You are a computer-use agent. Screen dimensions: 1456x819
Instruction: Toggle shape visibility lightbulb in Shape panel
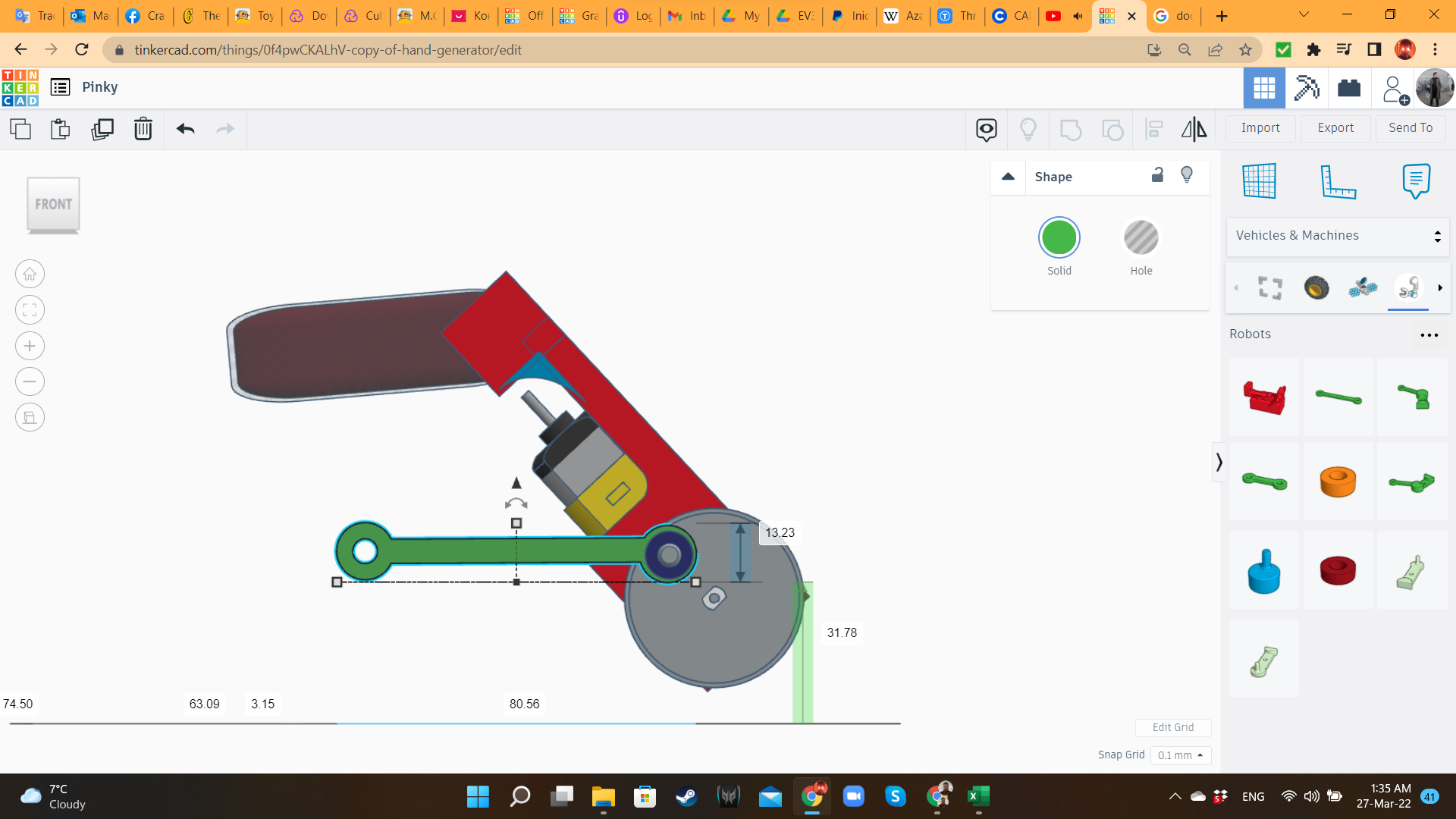click(x=1187, y=175)
